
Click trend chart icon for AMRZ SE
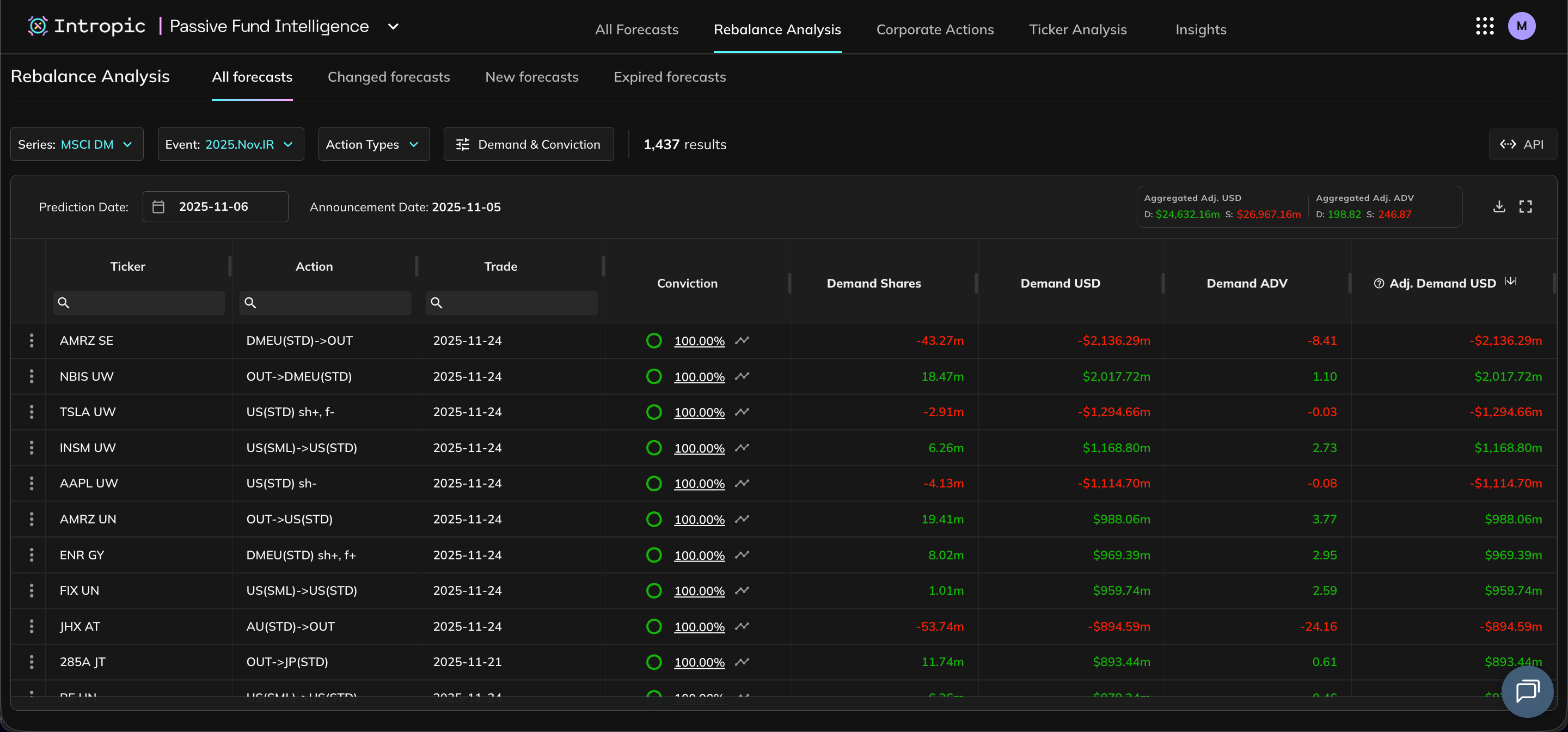(x=742, y=340)
